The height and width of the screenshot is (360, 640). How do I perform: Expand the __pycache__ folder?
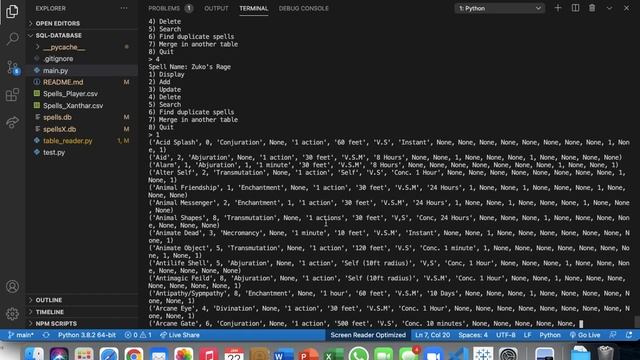[x=64, y=47]
